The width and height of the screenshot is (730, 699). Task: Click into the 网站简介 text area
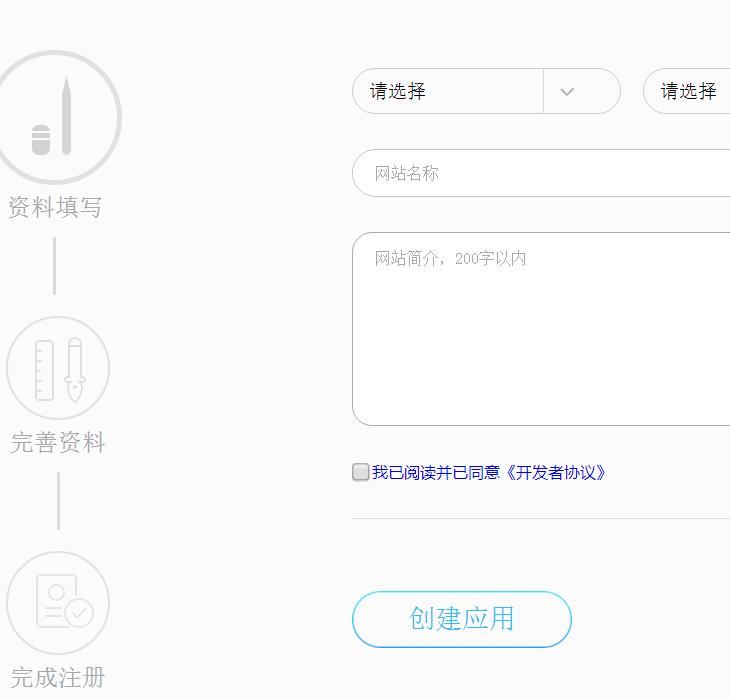tap(541, 329)
